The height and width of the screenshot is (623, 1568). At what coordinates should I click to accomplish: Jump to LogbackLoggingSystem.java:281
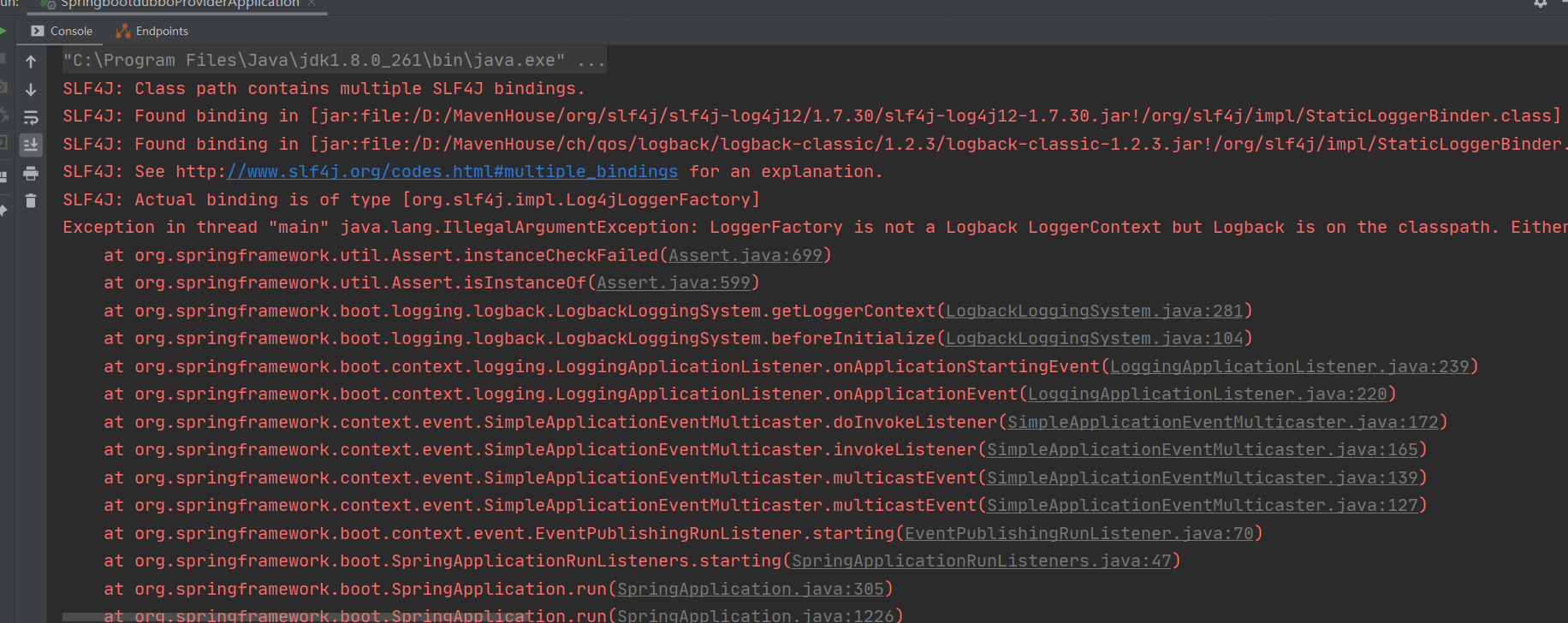pyautogui.click(x=1094, y=311)
